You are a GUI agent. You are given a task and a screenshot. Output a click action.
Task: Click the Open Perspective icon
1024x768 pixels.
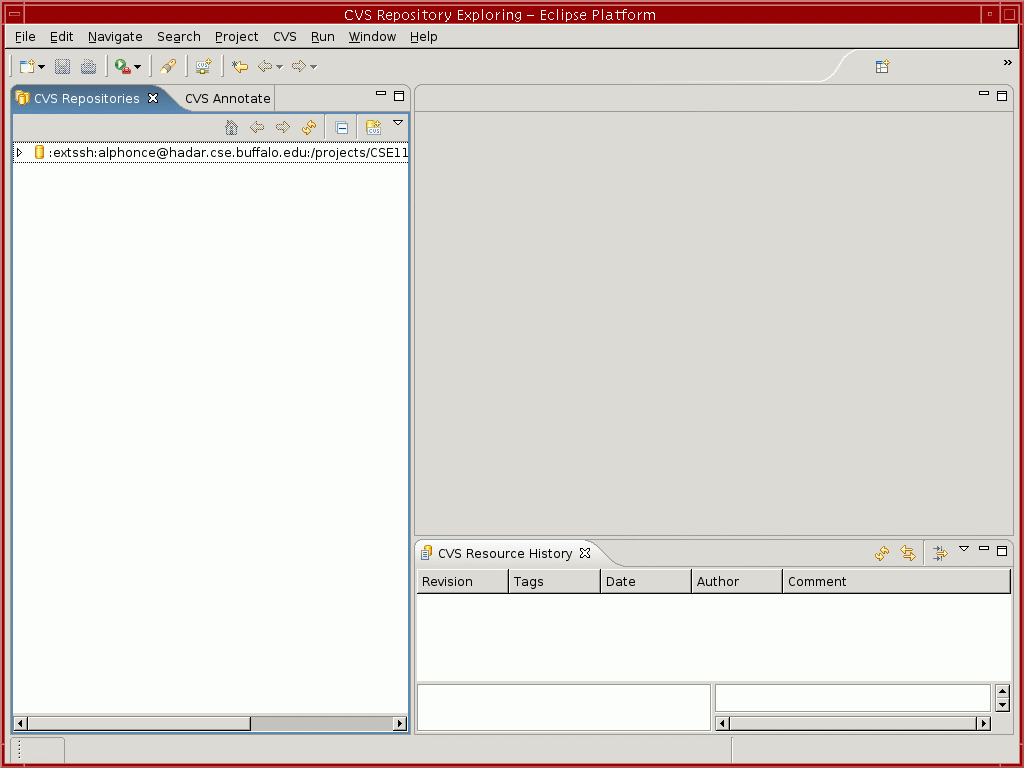tap(882, 66)
